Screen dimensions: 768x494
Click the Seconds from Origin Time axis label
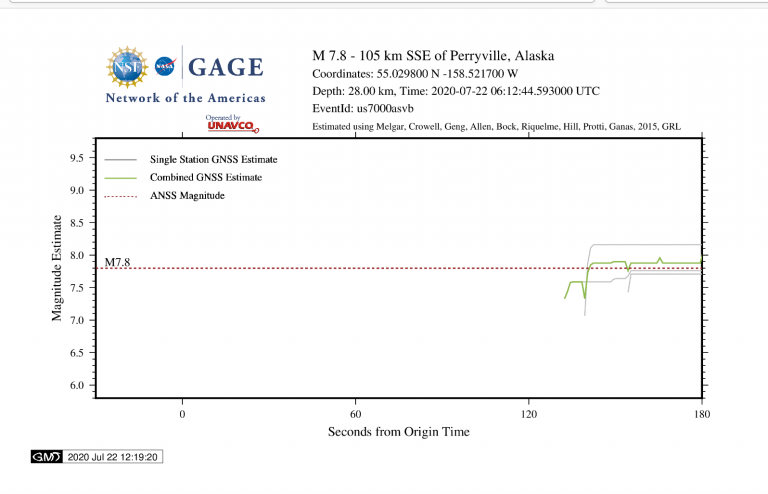(398, 432)
